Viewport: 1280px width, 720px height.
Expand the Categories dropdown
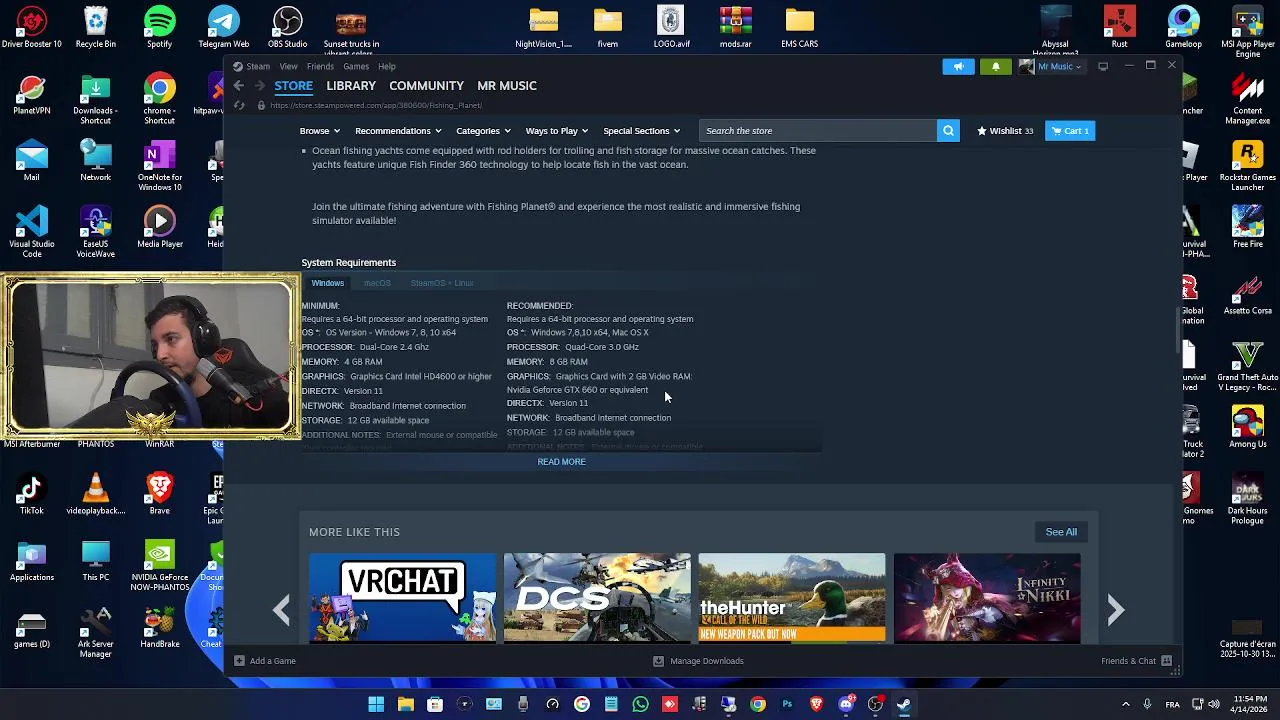coord(483,131)
